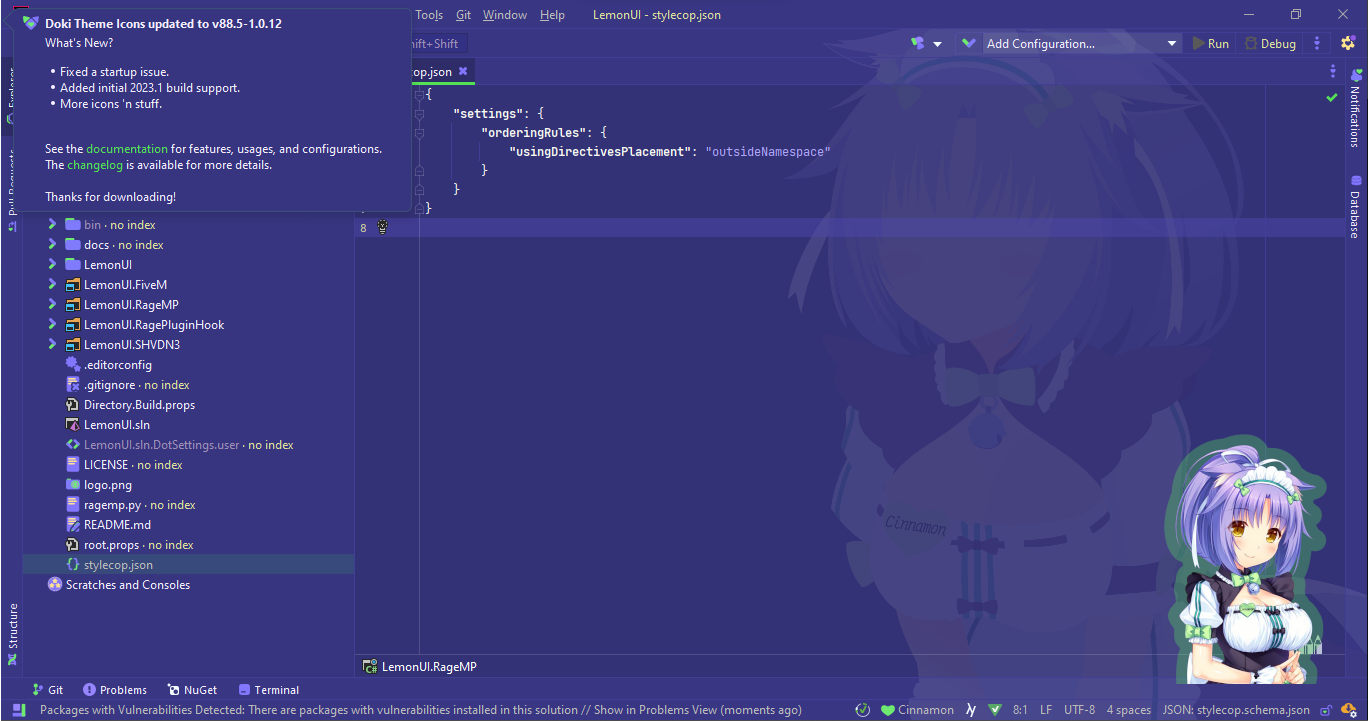Click the Problems tool window icon

115,689
